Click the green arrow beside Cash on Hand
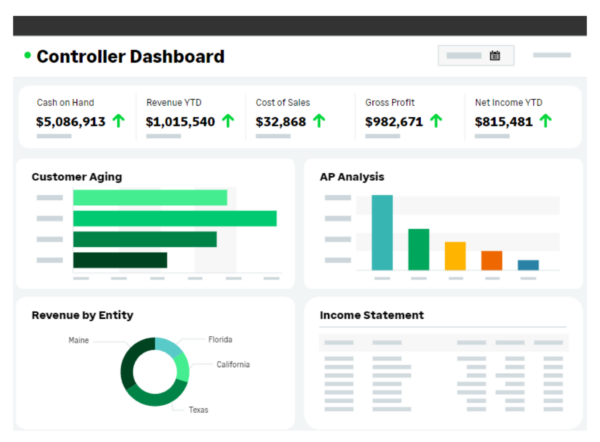600x442 pixels. (119, 121)
